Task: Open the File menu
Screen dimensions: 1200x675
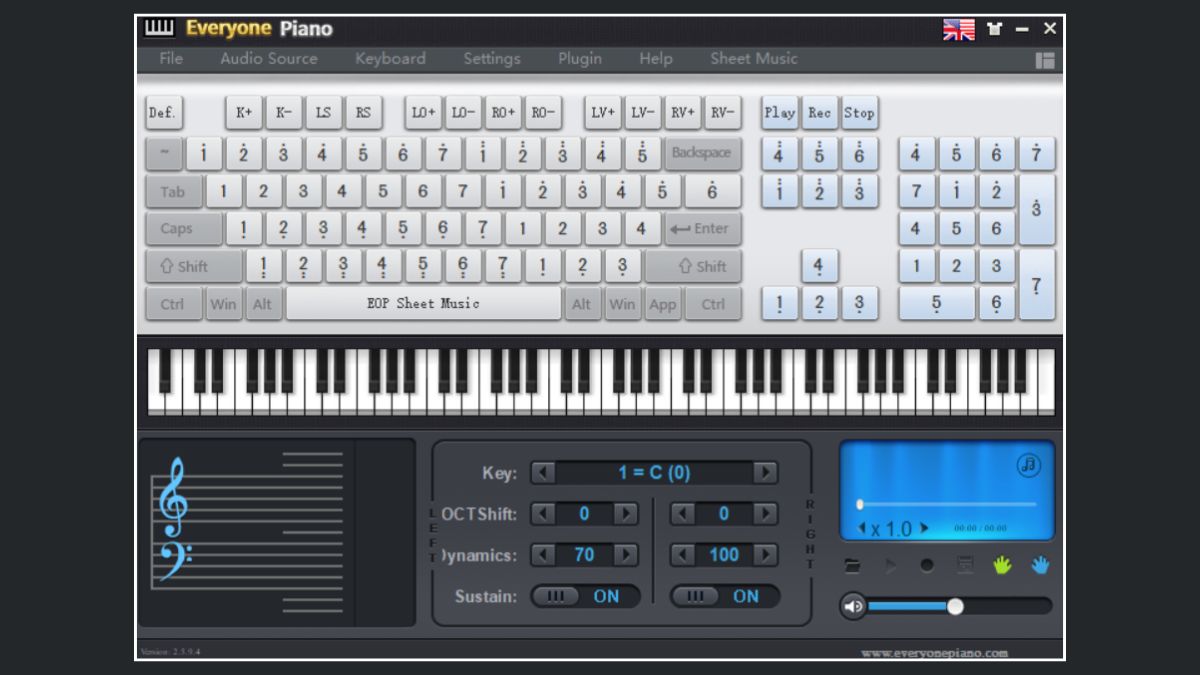Action: (171, 59)
